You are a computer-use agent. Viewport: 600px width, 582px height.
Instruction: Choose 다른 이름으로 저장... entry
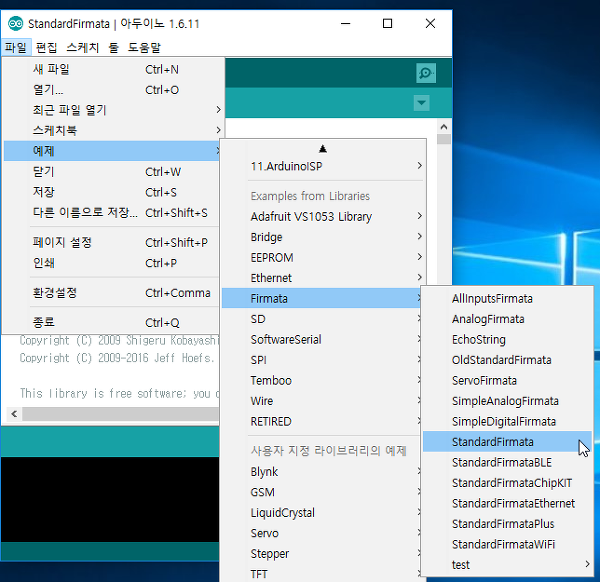[111, 212]
